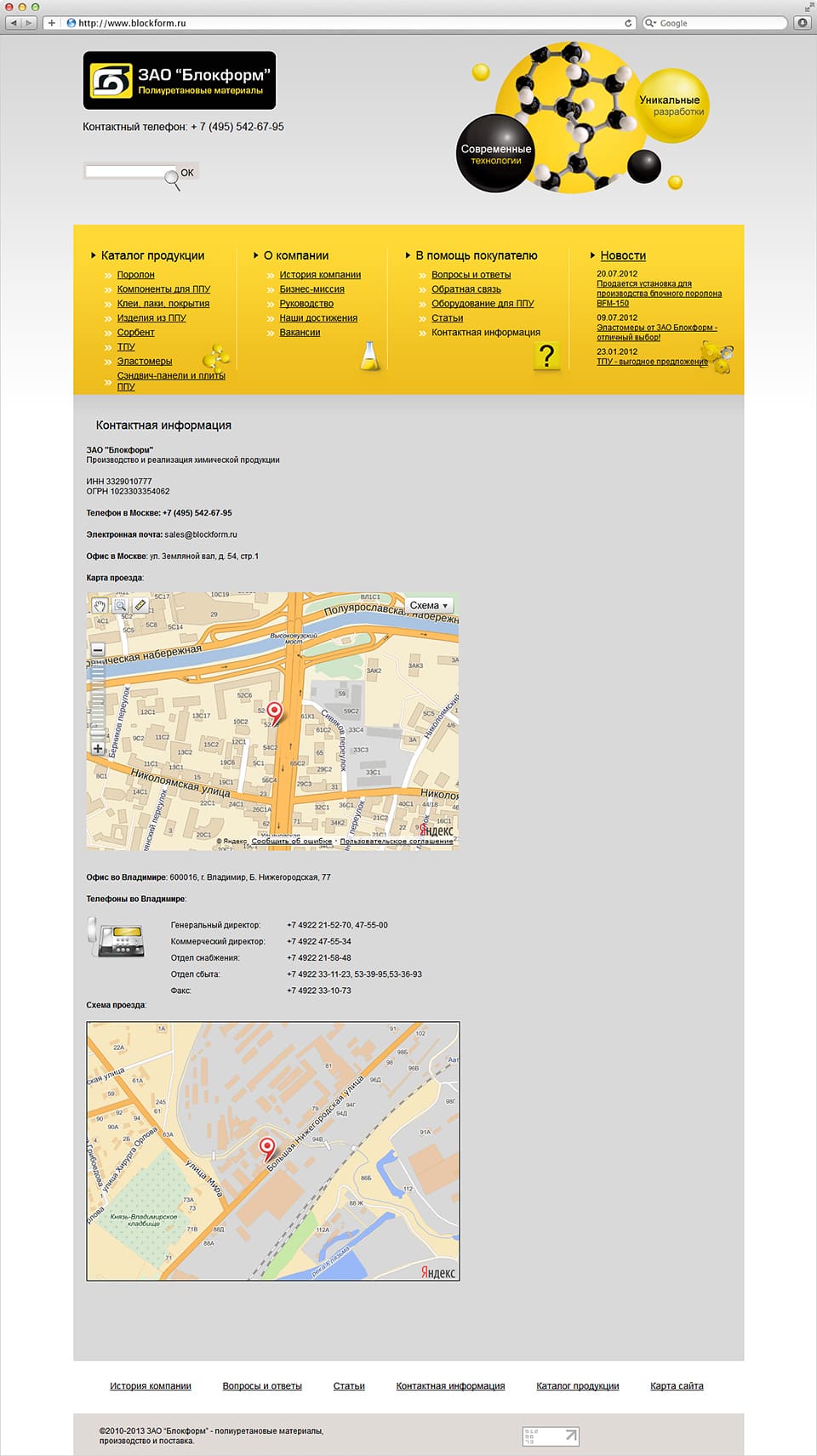The image size is (817, 1456).
Task: Zoom in with the plus map button
Action: 98,749
